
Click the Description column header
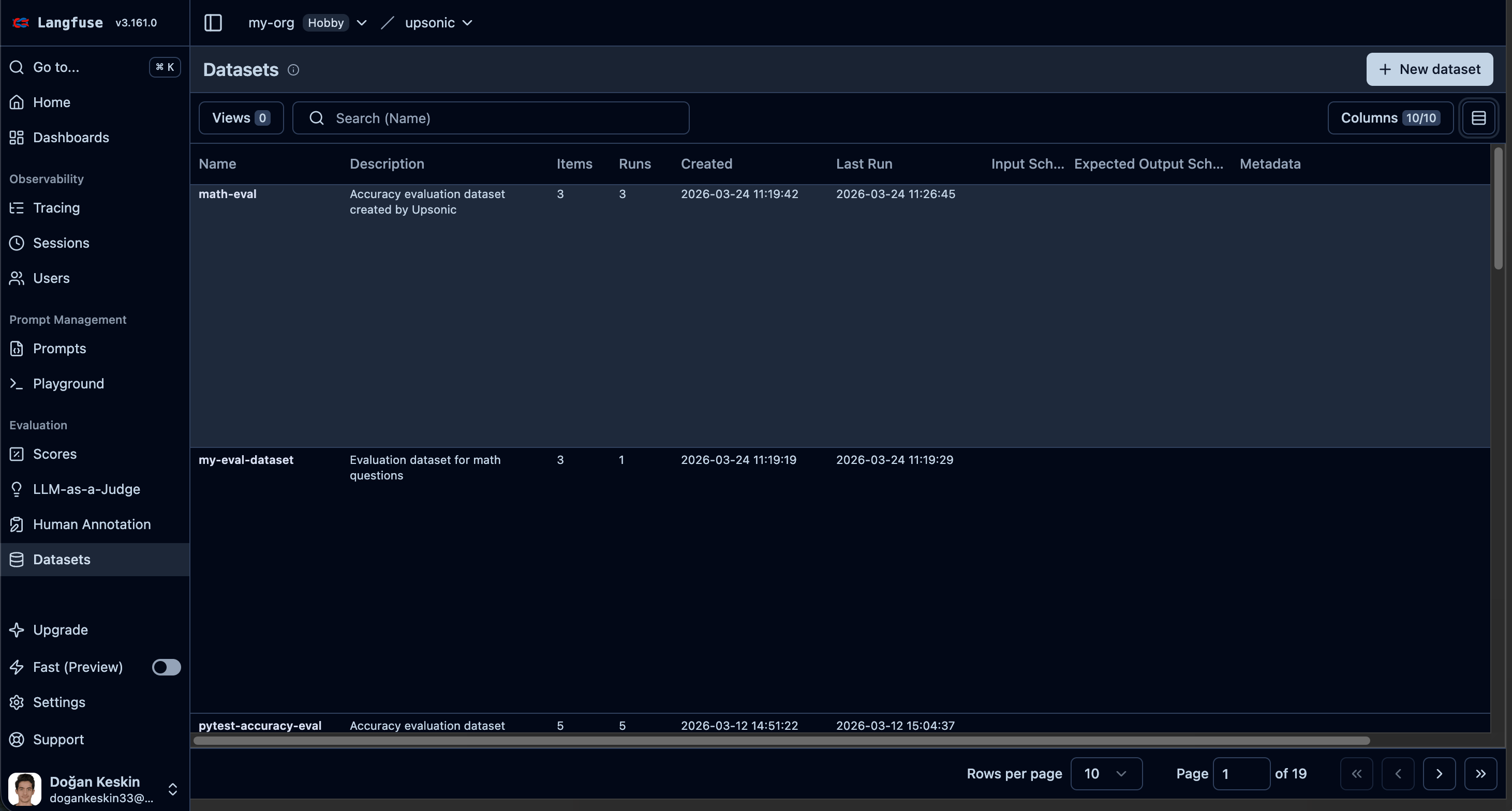pos(387,164)
